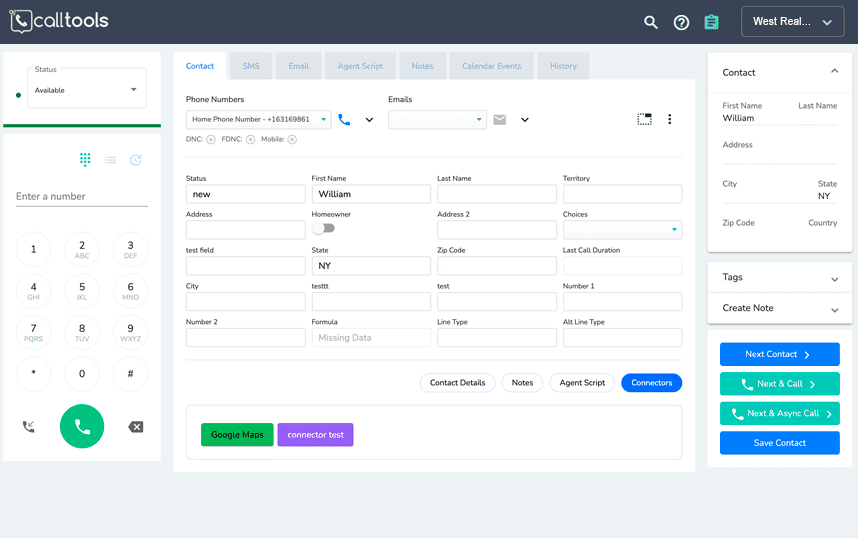Viewport: 858px width, 538px height.
Task: Collapse the Contact side panel
Action: tap(834, 71)
